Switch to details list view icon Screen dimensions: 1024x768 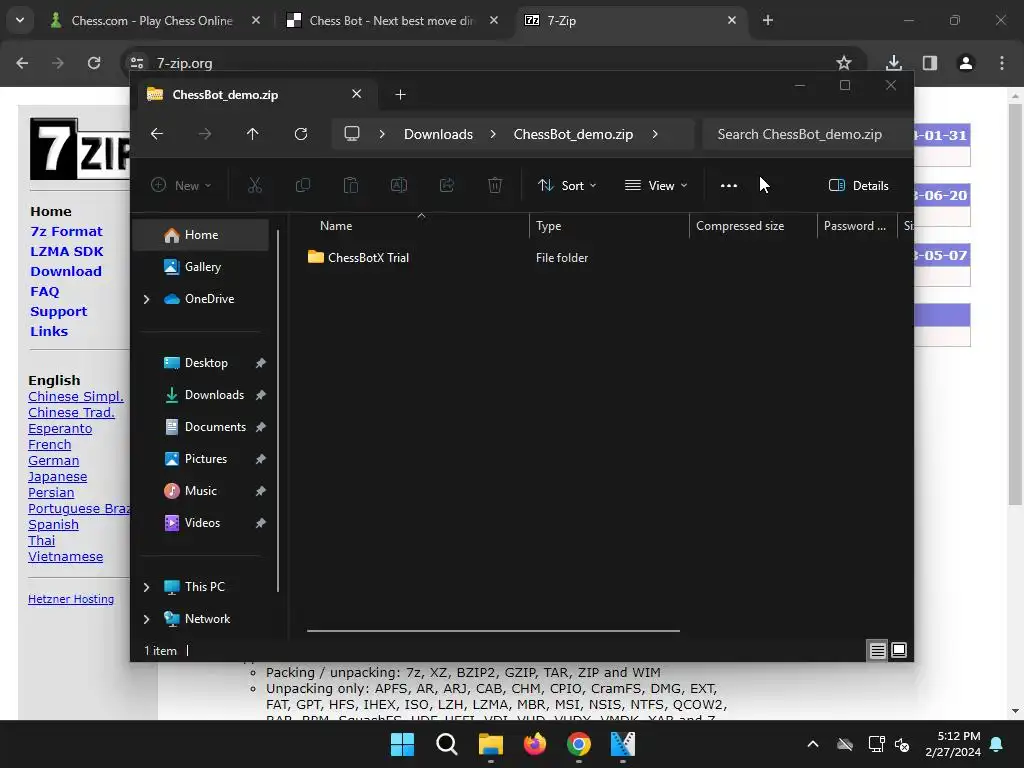pyautogui.click(x=877, y=650)
